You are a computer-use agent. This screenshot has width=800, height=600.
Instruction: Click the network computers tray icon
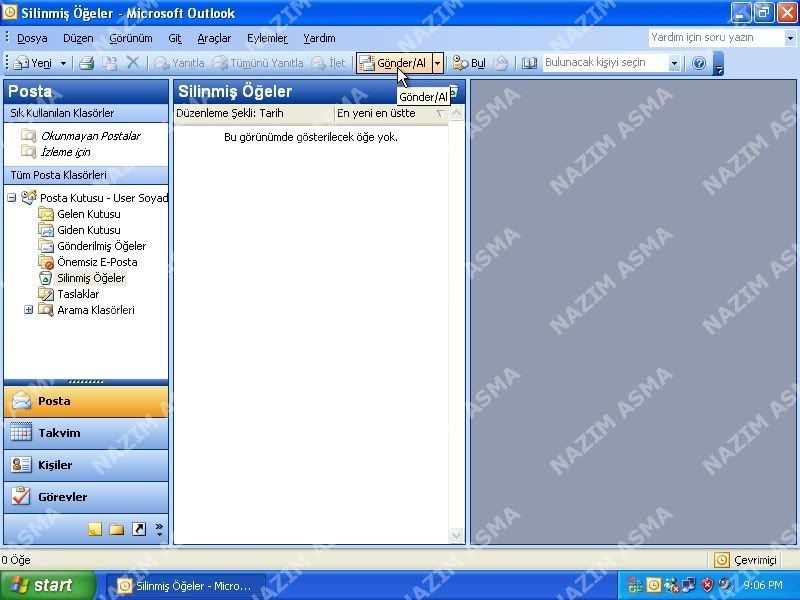pos(689,585)
